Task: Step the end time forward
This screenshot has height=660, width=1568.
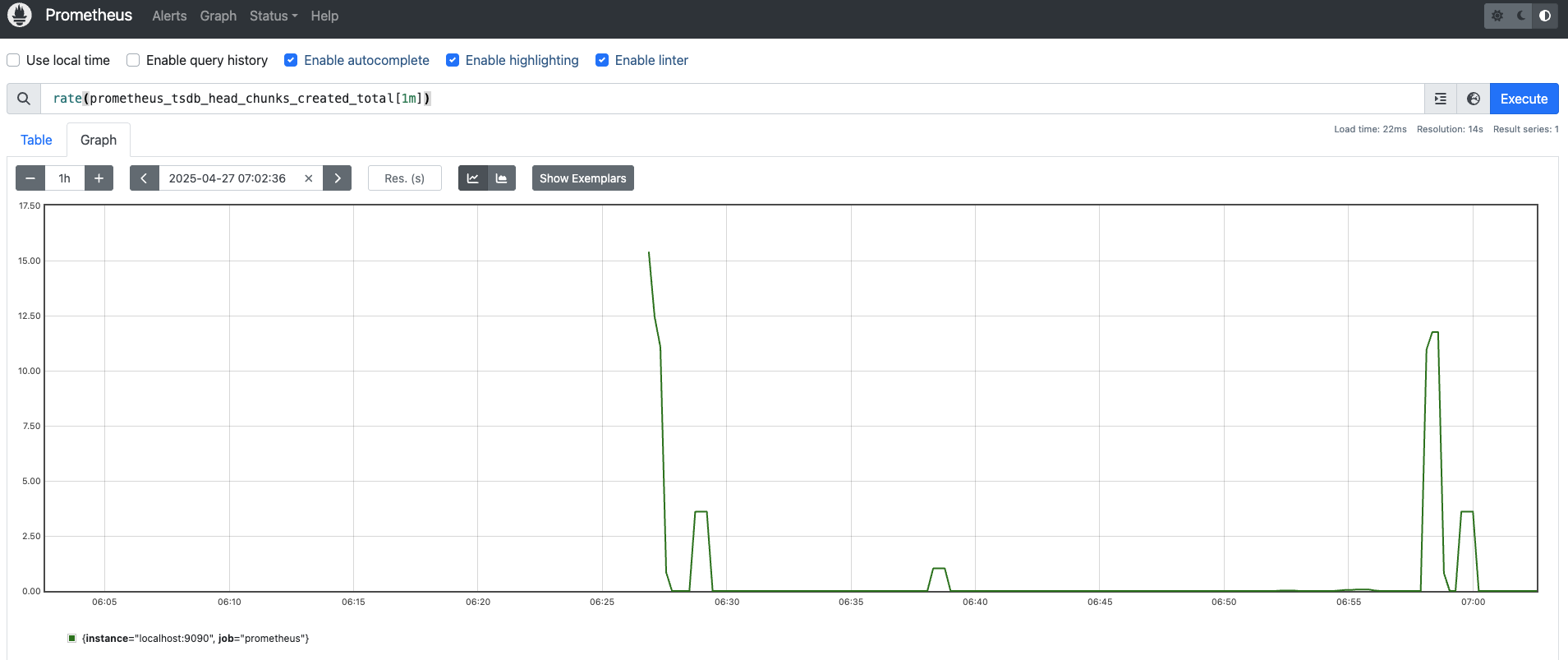Action: [x=338, y=178]
